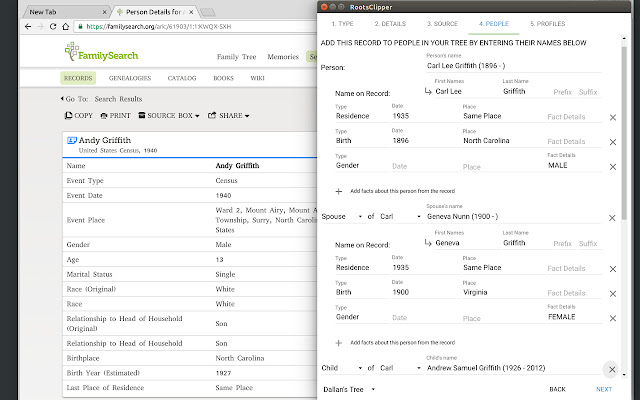Click the PRINT icon on record toolbar
Screen dimensions: 640x400
104,116
